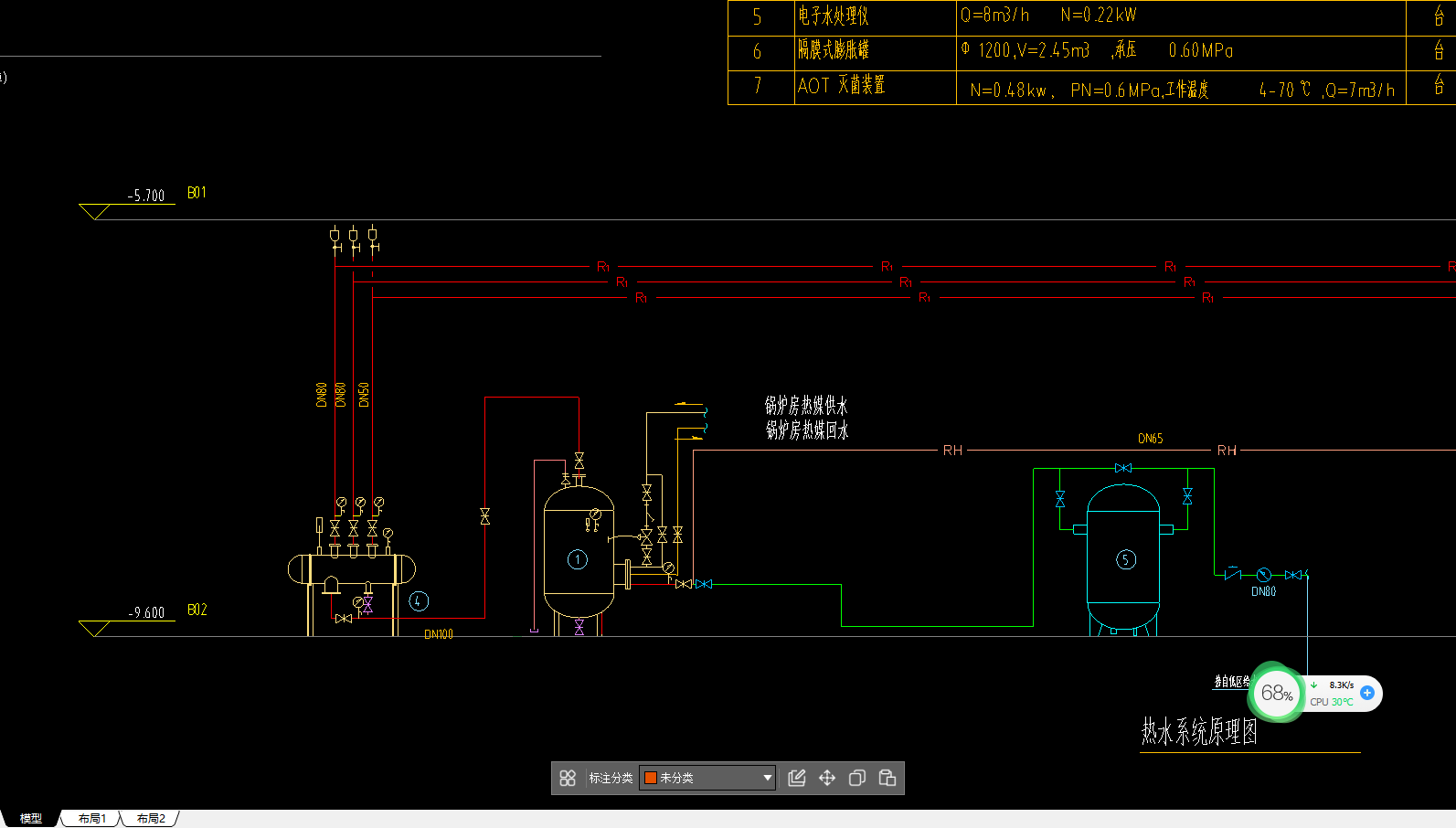Image resolution: width=1456 pixels, height=828 pixels.
Task: Select table cell 电子水处理仪
Action: tap(833, 16)
